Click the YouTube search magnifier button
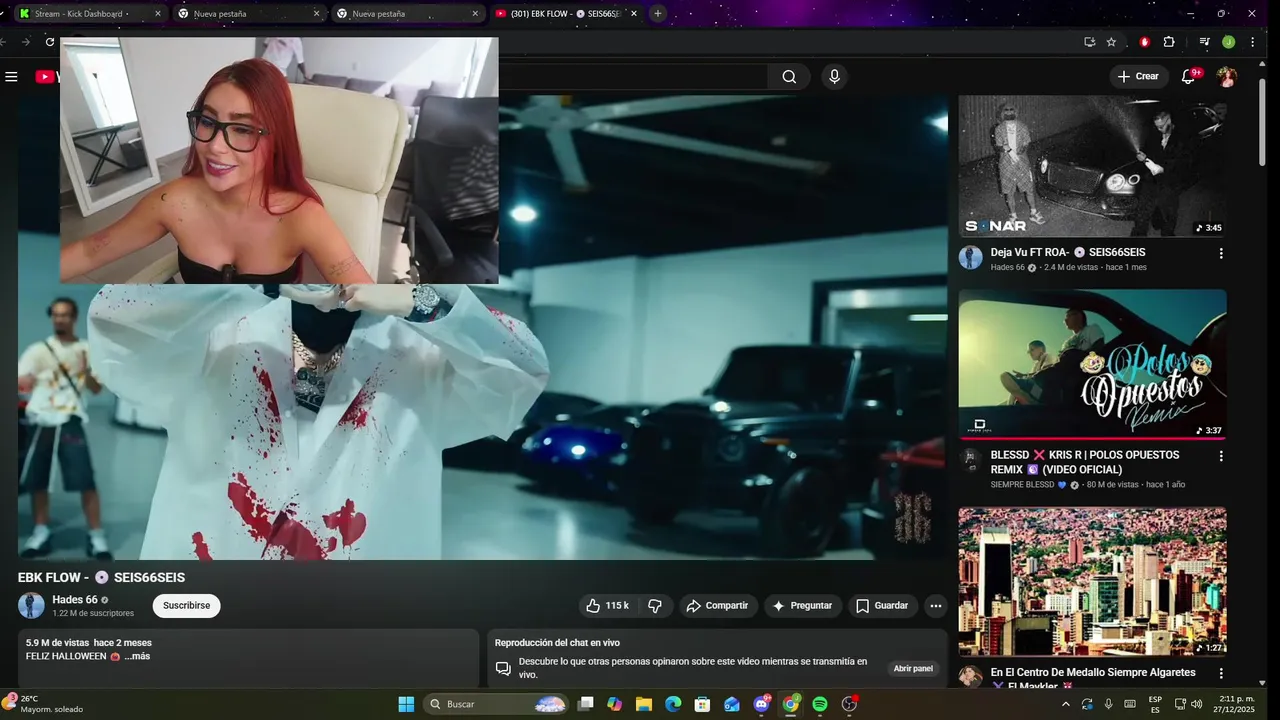The image size is (1280, 720). (789, 77)
